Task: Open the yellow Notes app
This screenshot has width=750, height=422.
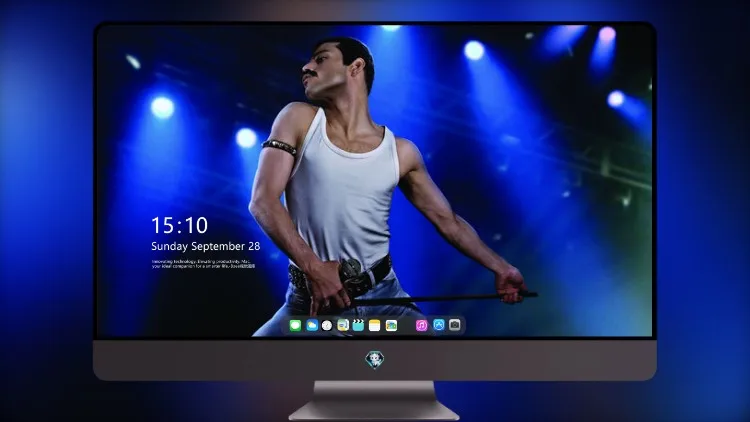Action: 375,326
